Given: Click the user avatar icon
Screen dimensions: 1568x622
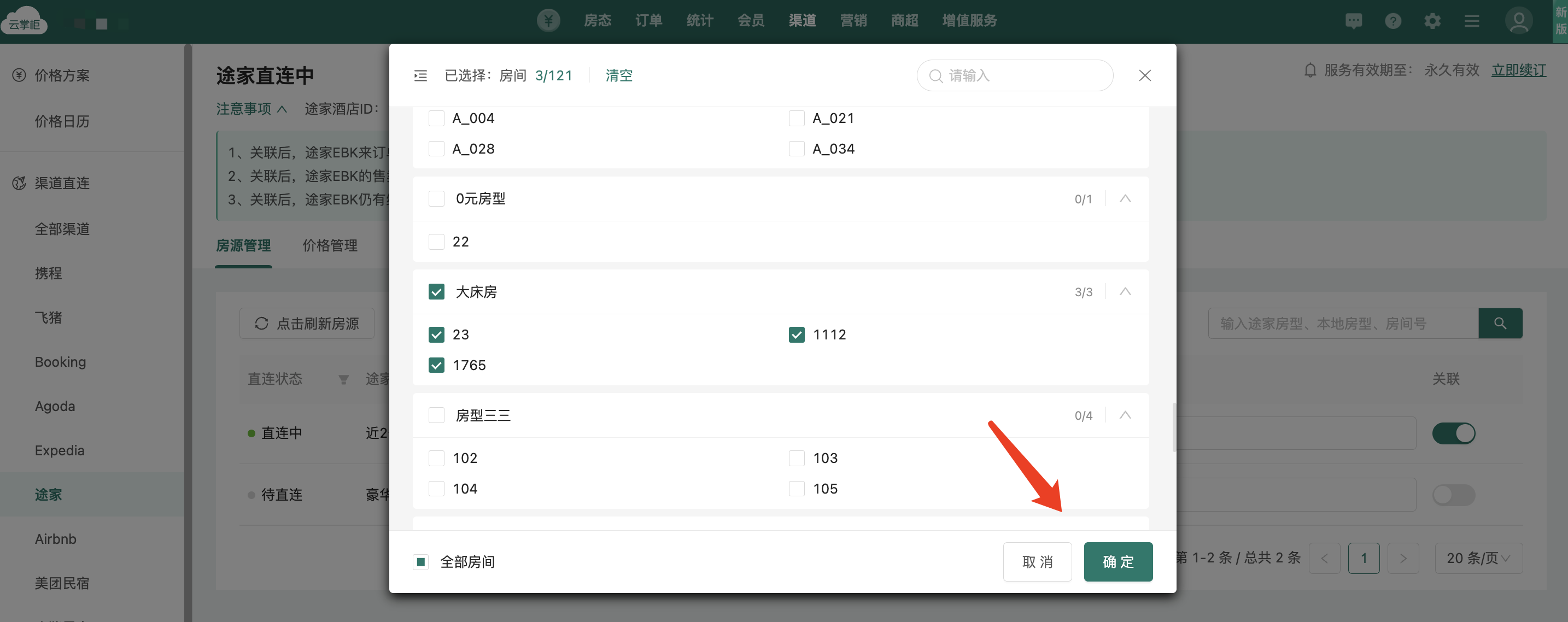Looking at the screenshot, I should [x=1518, y=21].
